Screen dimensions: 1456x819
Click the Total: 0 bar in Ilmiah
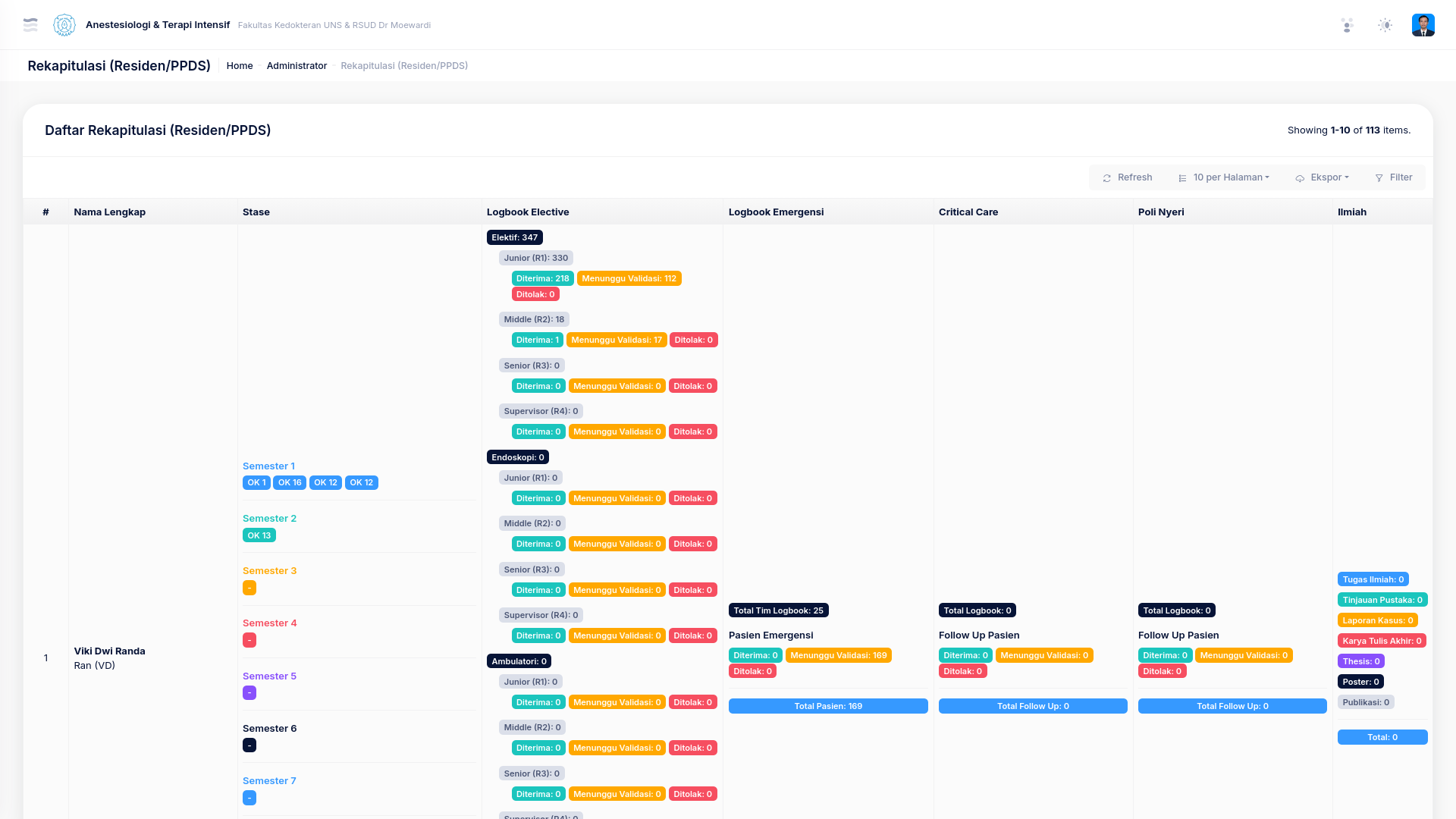pyautogui.click(x=1382, y=738)
